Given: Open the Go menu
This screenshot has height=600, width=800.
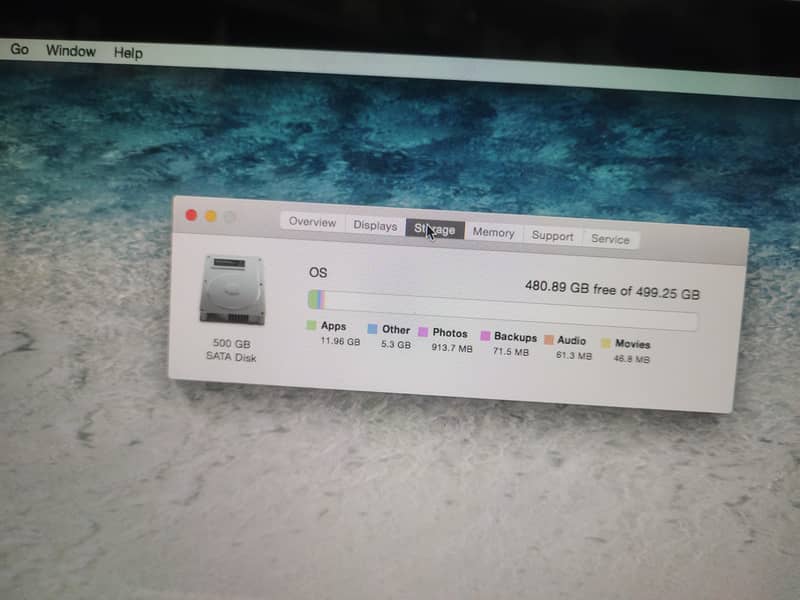Looking at the screenshot, I should pos(19,49).
